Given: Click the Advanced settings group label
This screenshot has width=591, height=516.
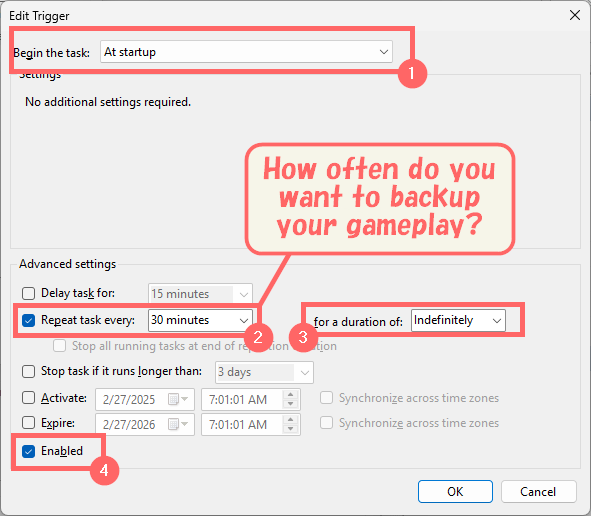Looking at the screenshot, I should [67, 264].
